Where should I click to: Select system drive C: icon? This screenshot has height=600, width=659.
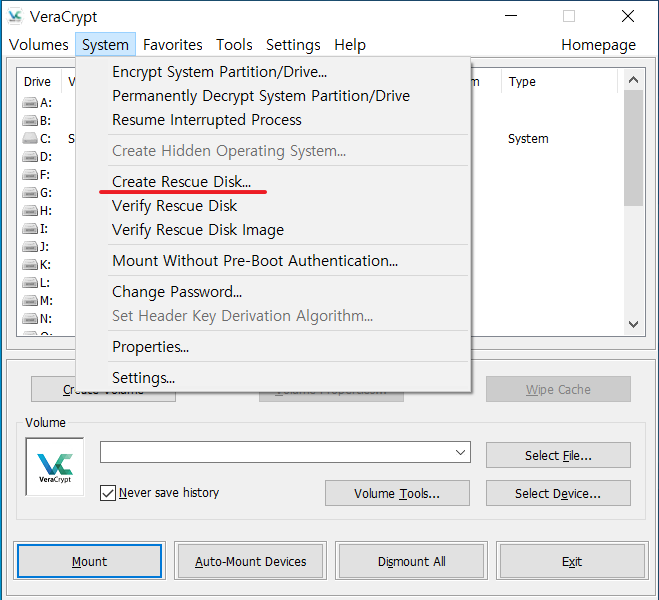tap(30, 138)
